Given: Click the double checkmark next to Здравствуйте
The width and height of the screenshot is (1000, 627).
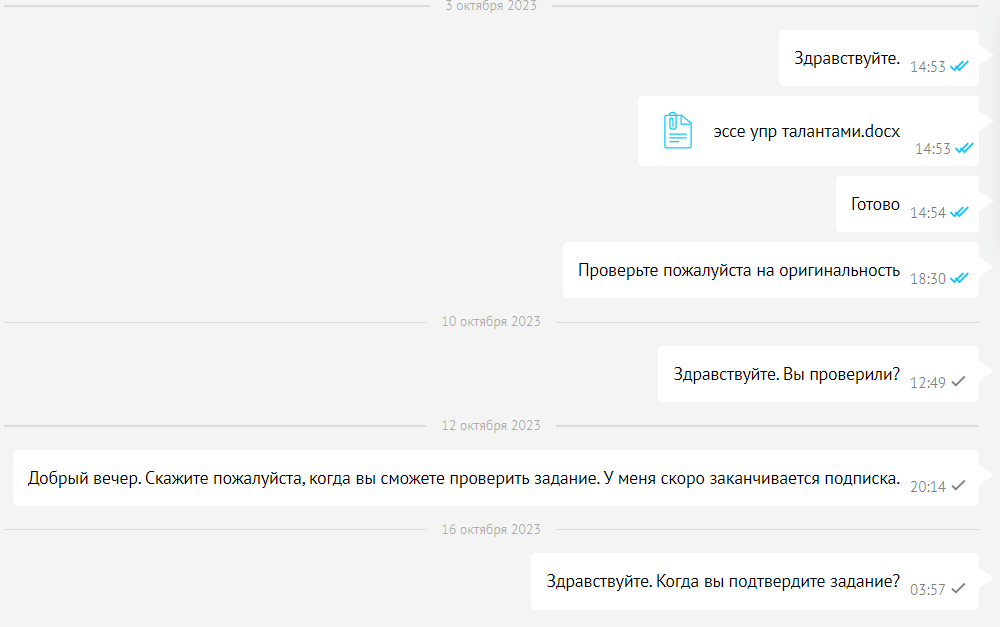Looking at the screenshot, I should 960,67.
